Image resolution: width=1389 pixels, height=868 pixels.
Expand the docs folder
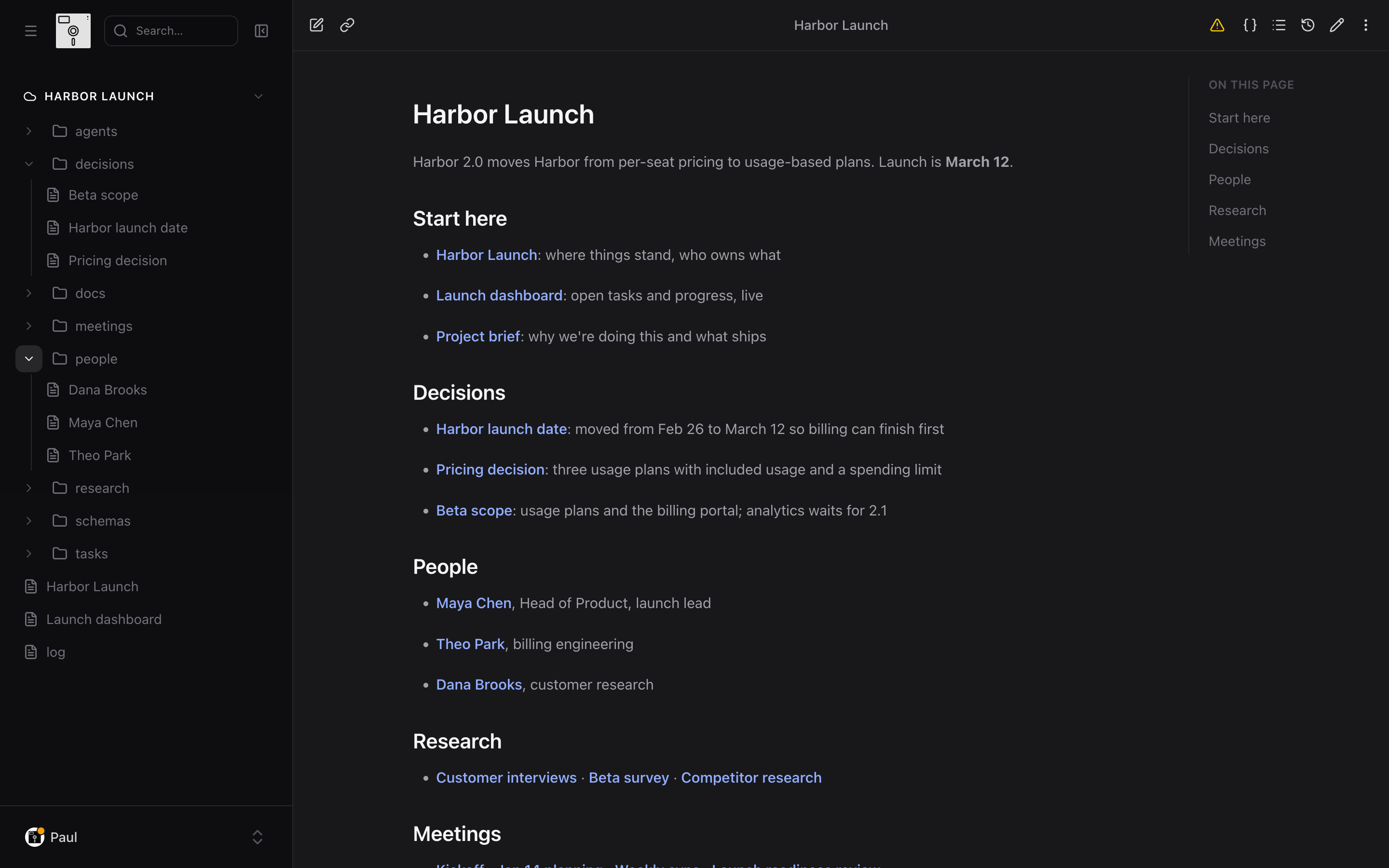29,293
